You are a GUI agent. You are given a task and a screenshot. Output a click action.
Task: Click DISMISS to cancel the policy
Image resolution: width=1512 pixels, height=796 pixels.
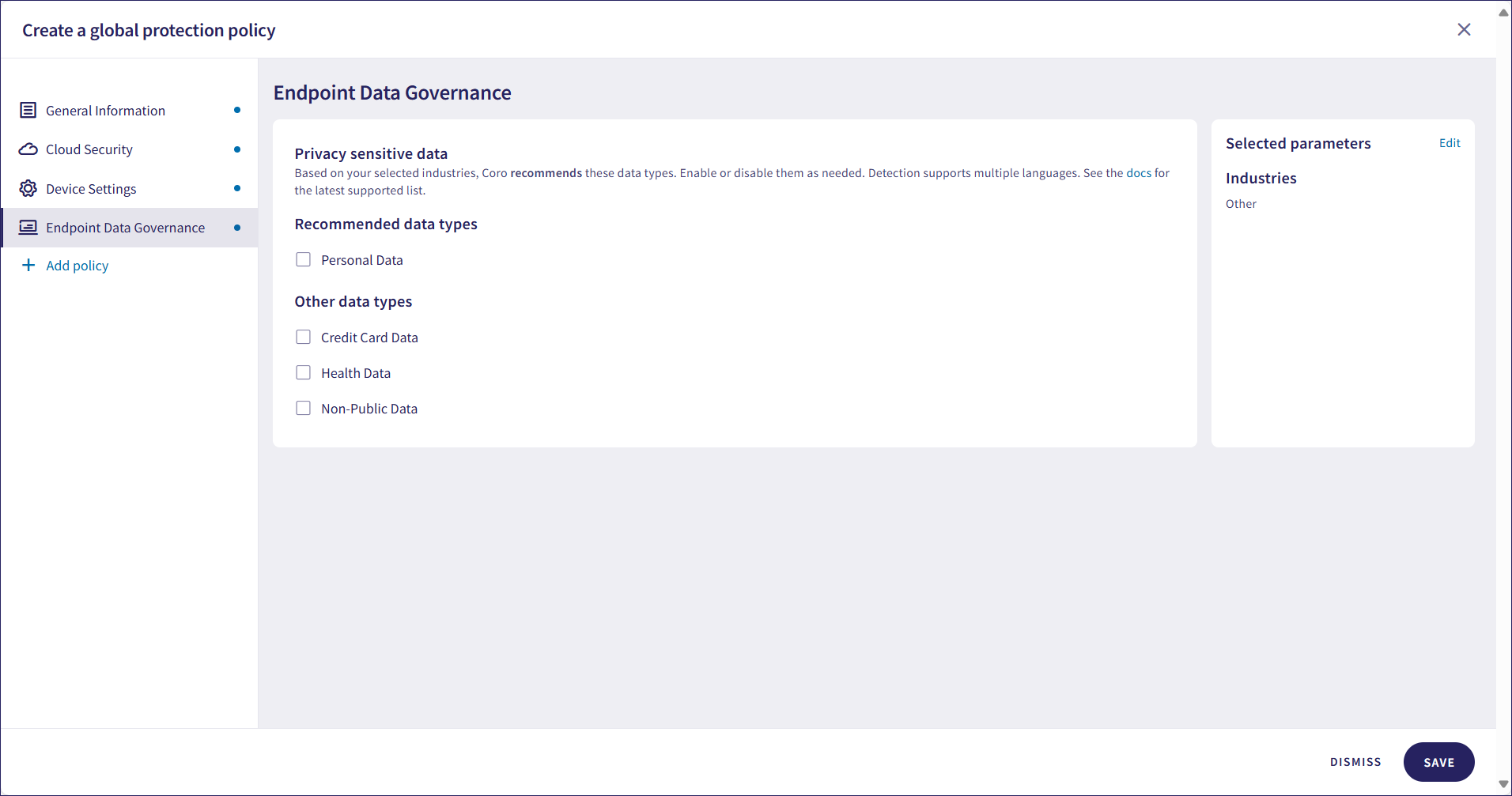click(x=1355, y=762)
